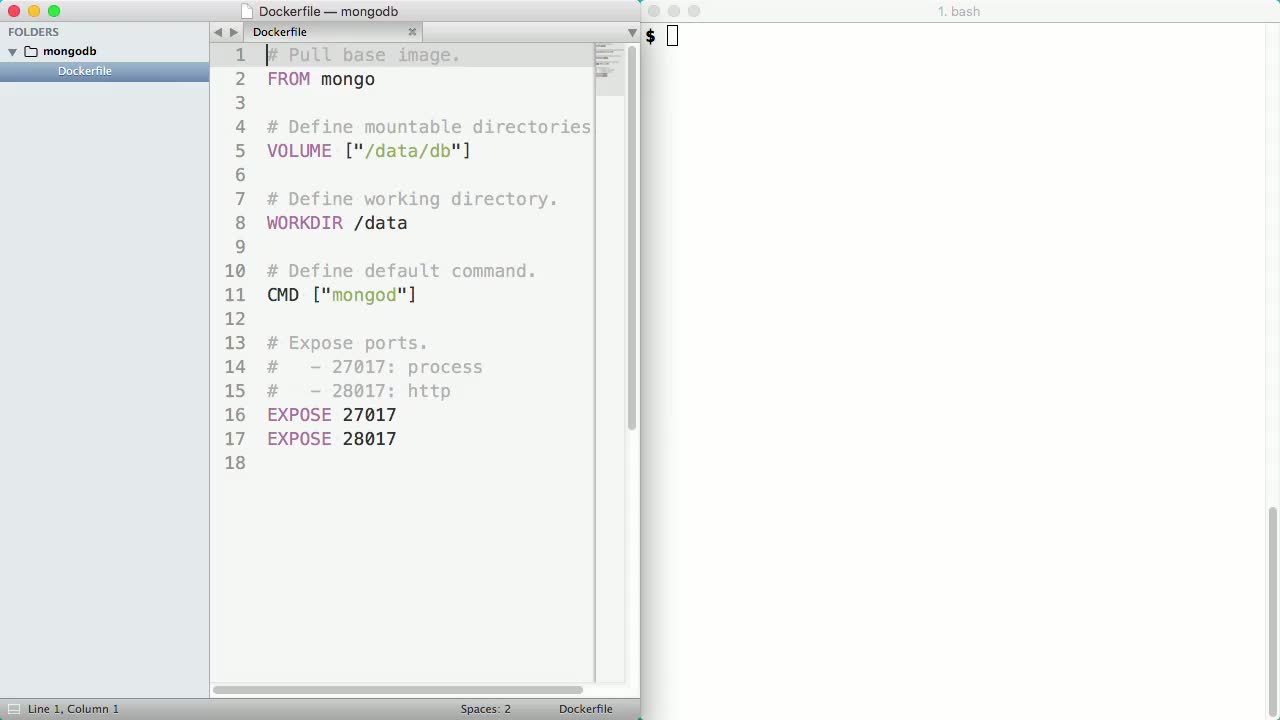This screenshot has width=1280, height=720.
Task: Click the terminal prompt cursor in bash window
Action: pos(672,36)
